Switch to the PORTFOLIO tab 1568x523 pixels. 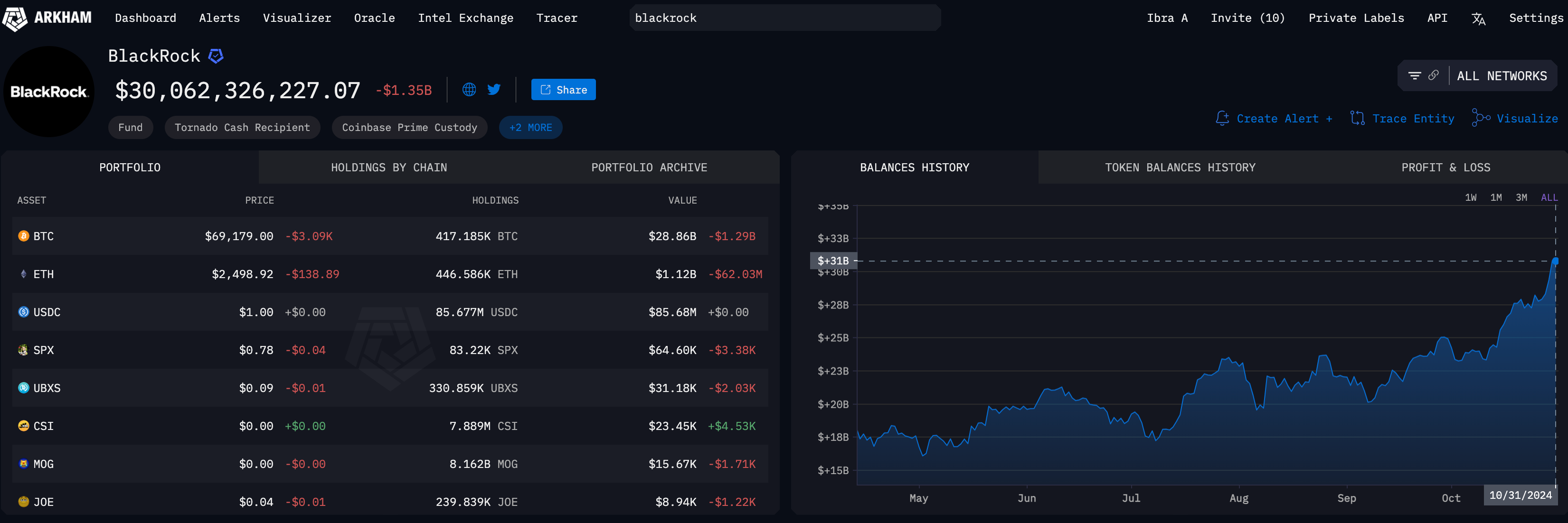[x=130, y=167]
